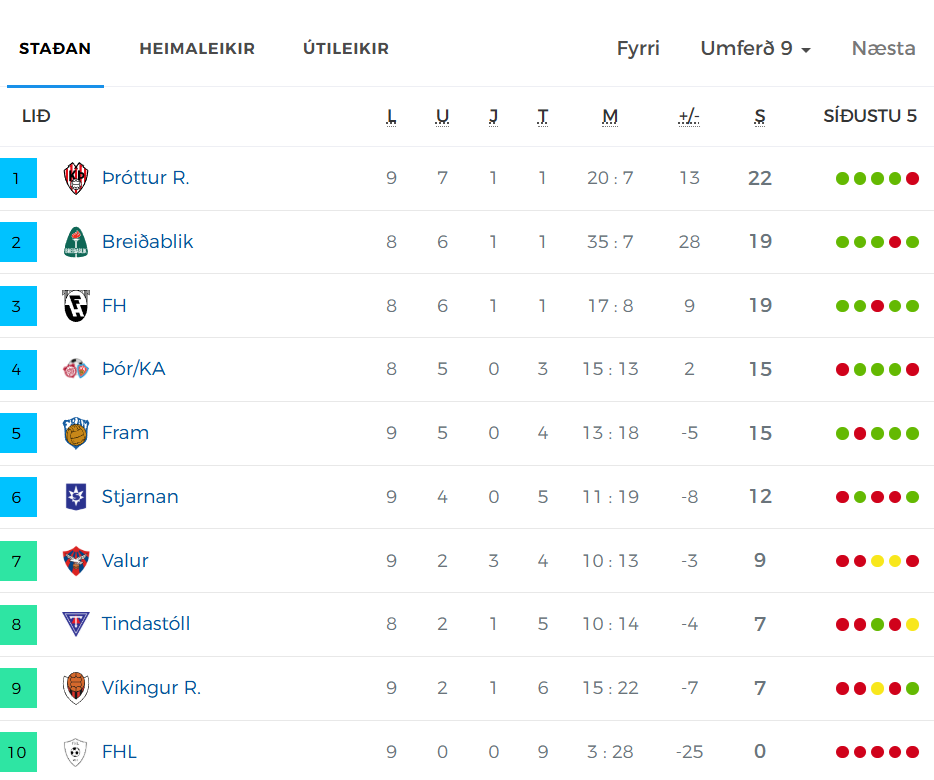
Task: Go to next round with Næsta
Action: 883,48
